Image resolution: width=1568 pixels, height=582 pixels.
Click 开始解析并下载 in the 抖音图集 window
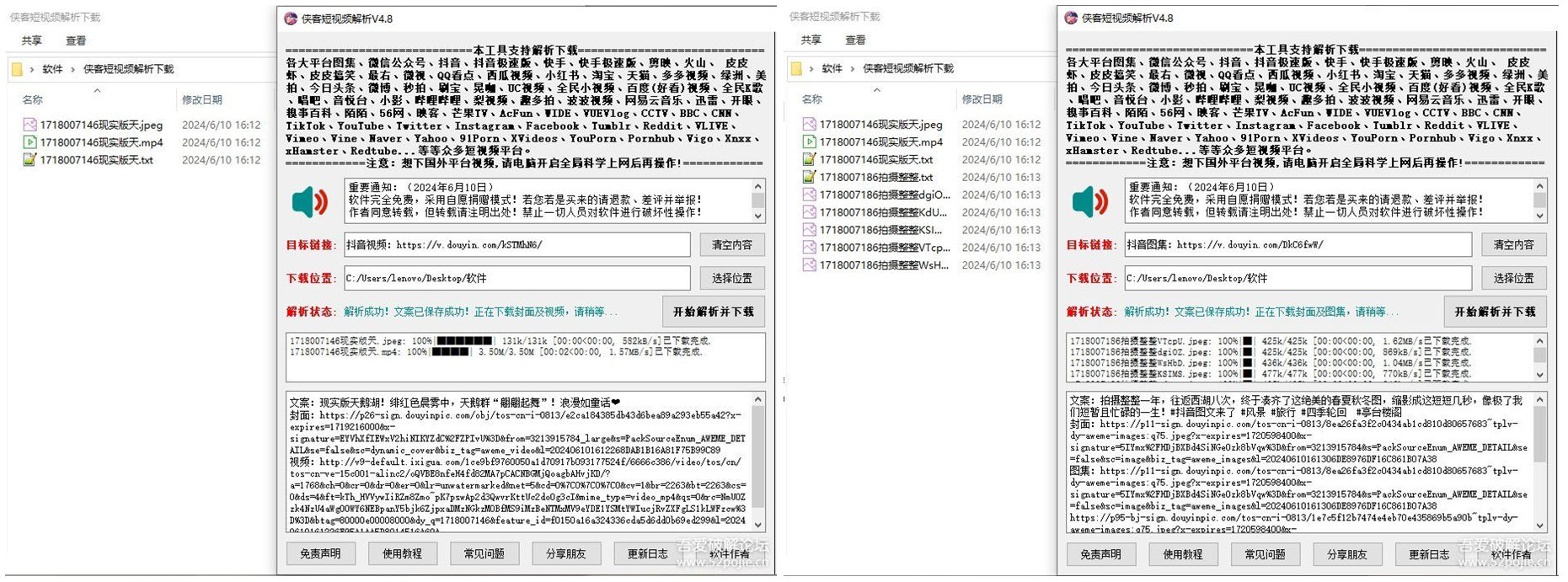(x=1496, y=311)
